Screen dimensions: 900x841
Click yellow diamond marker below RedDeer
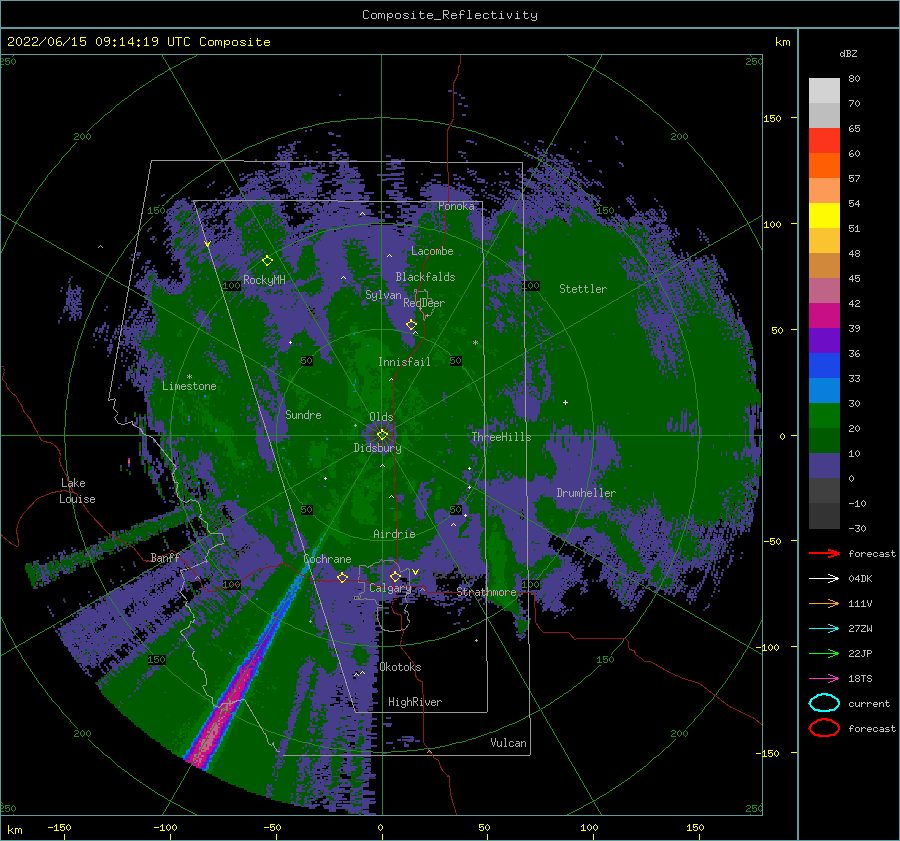411,325
